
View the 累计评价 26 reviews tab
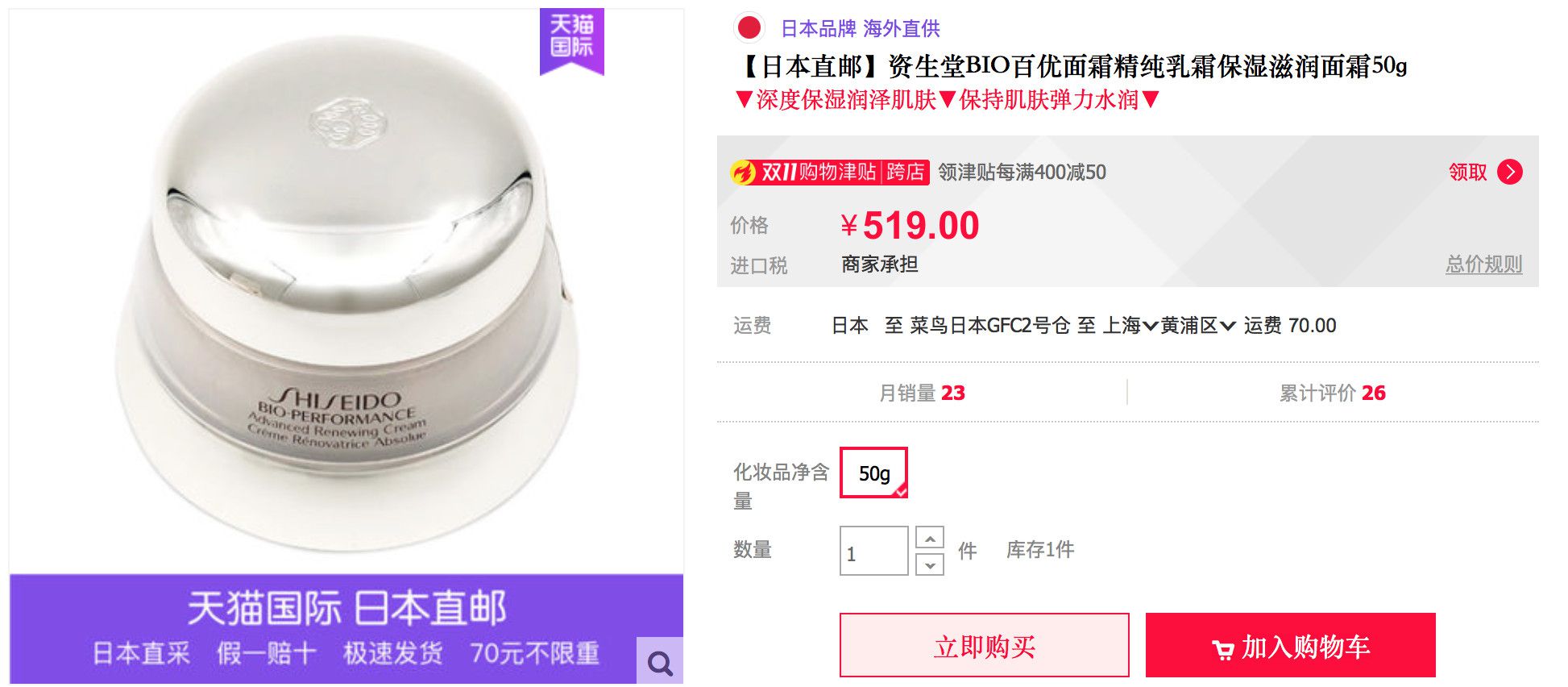tap(1332, 393)
